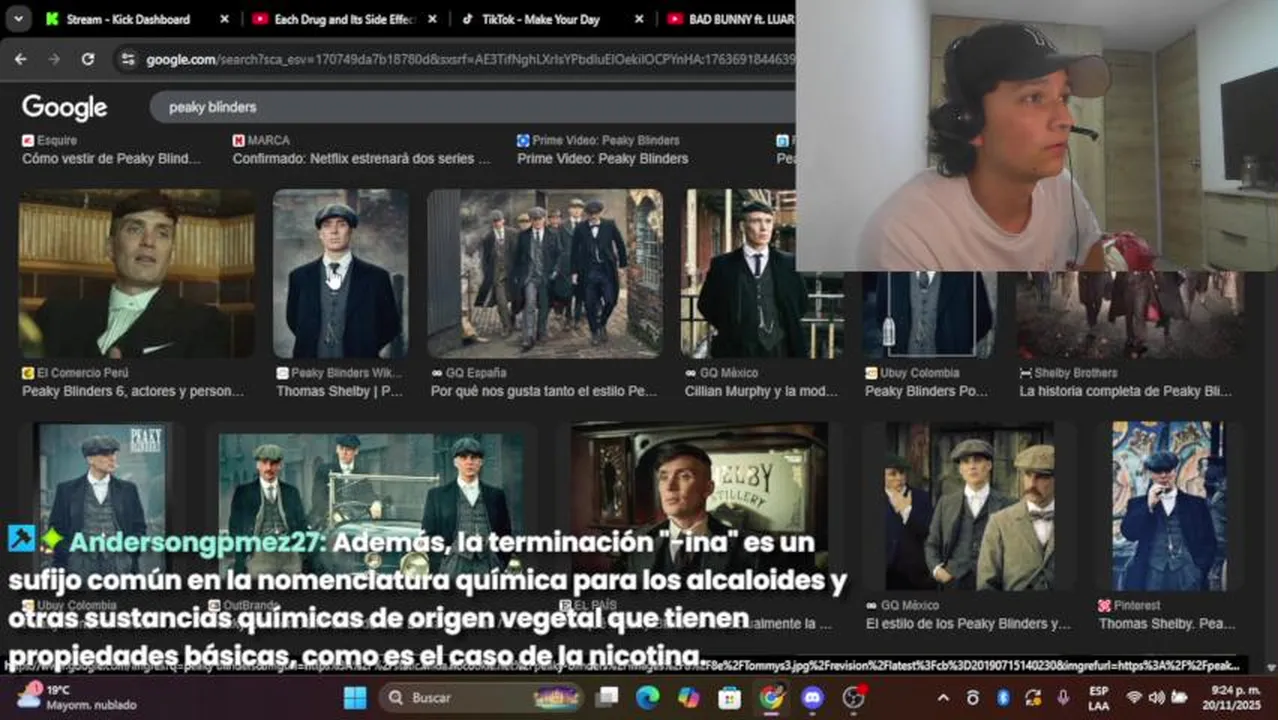Open the Prime Video: Peaky Blinders link
Image resolution: width=1278 pixels, height=720 pixels.
[602, 158]
